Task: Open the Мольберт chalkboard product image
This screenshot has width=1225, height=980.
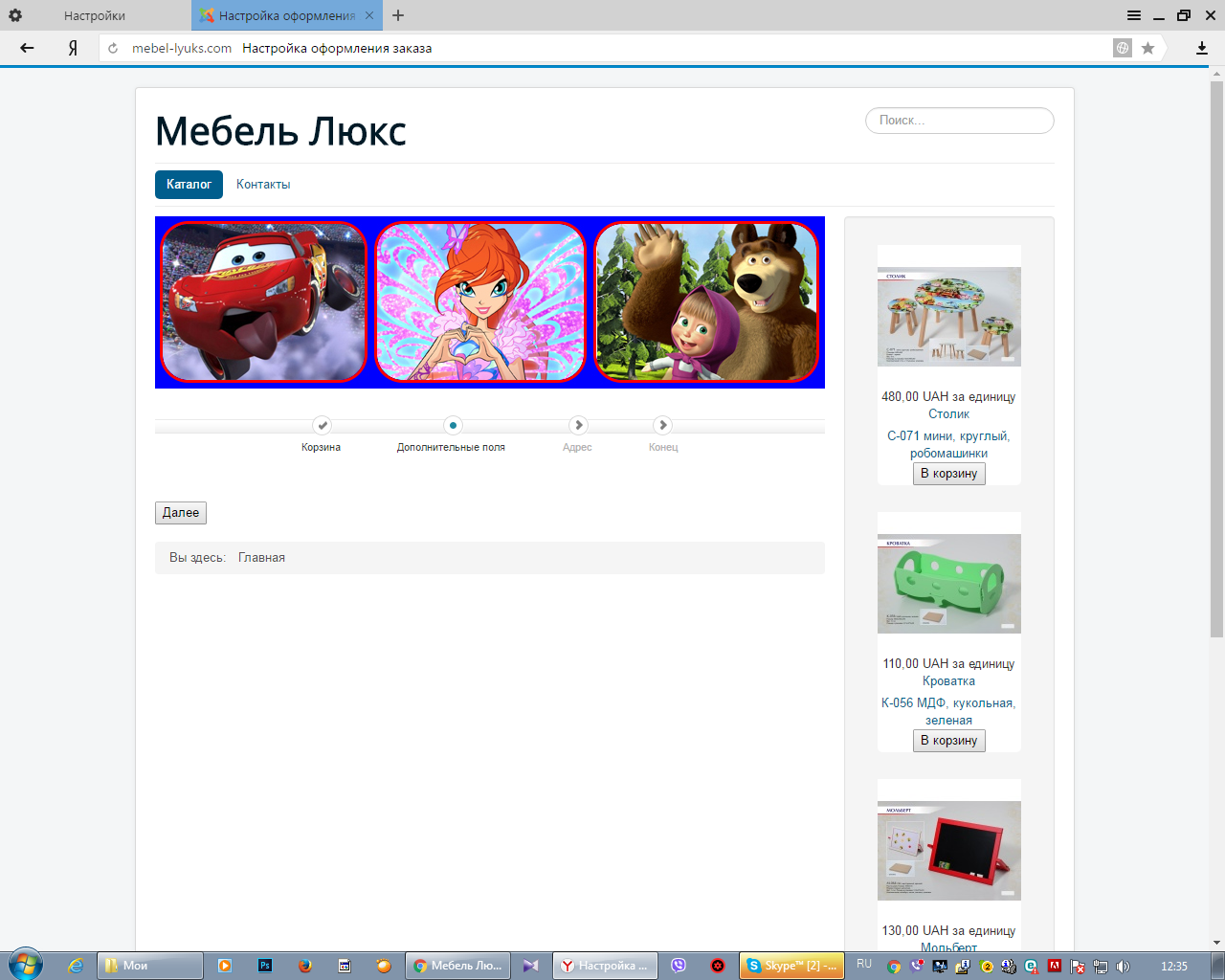Action: 949,851
